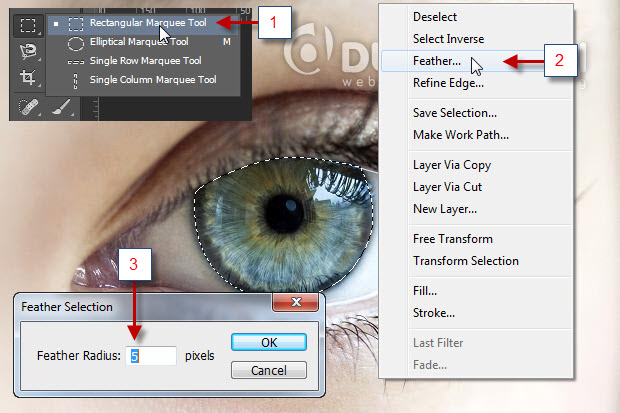Choose Elliptical Marquee Tool from the flyout
Image resolution: width=620 pixels, height=413 pixels.
coord(144,42)
